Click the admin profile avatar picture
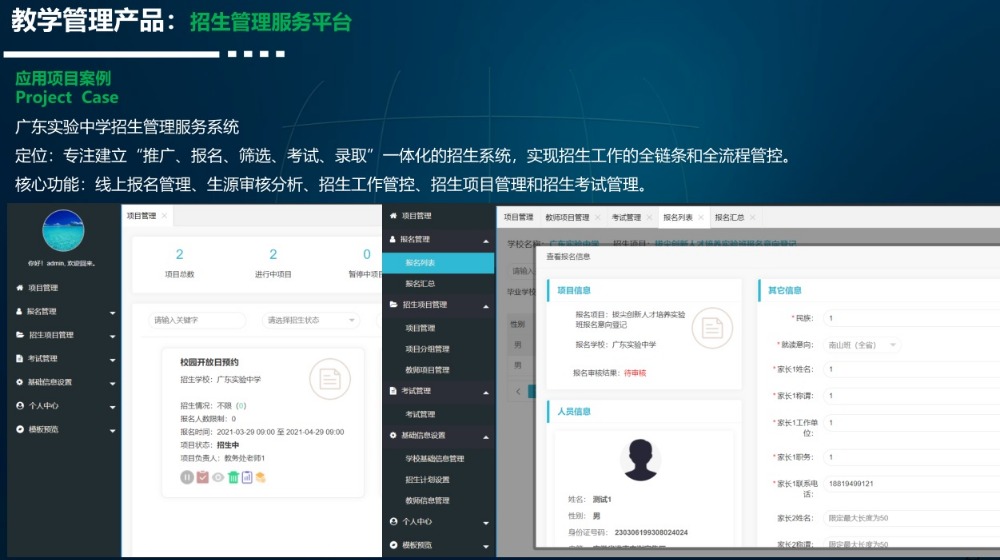 point(63,231)
